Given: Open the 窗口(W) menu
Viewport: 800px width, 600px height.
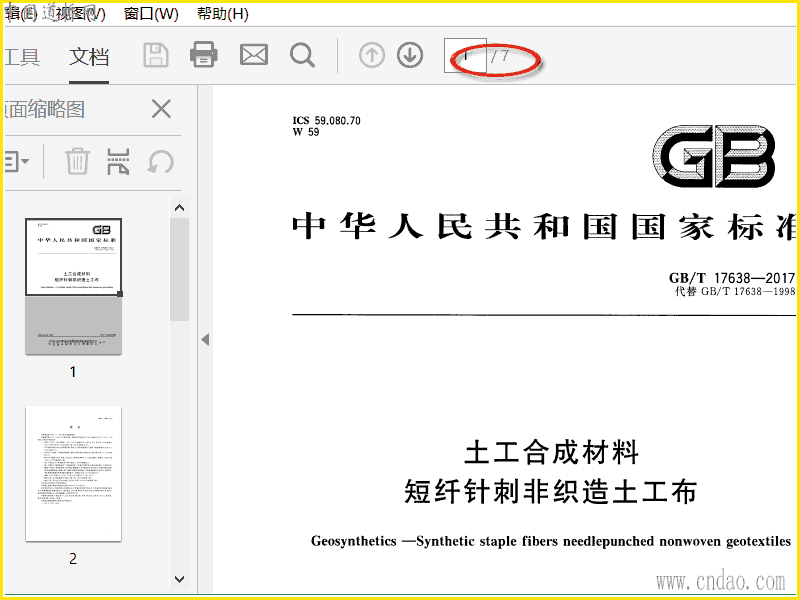Looking at the screenshot, I should click(151, 14).
